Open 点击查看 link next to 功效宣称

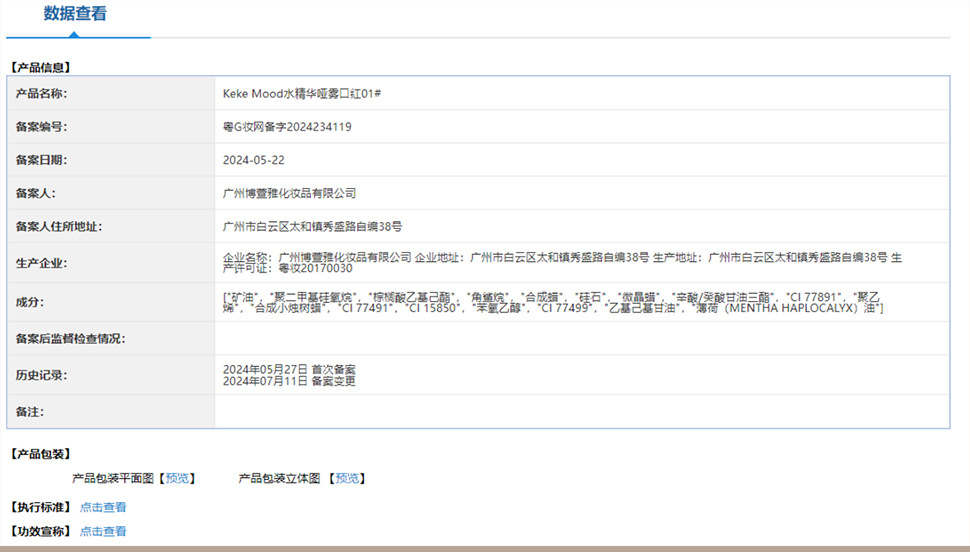click(x=103, y=532)
